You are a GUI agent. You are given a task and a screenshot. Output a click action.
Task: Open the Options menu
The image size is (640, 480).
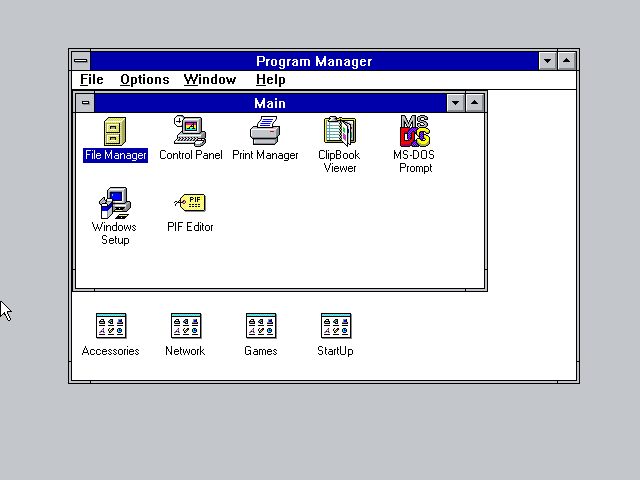[x=144, y=80]
